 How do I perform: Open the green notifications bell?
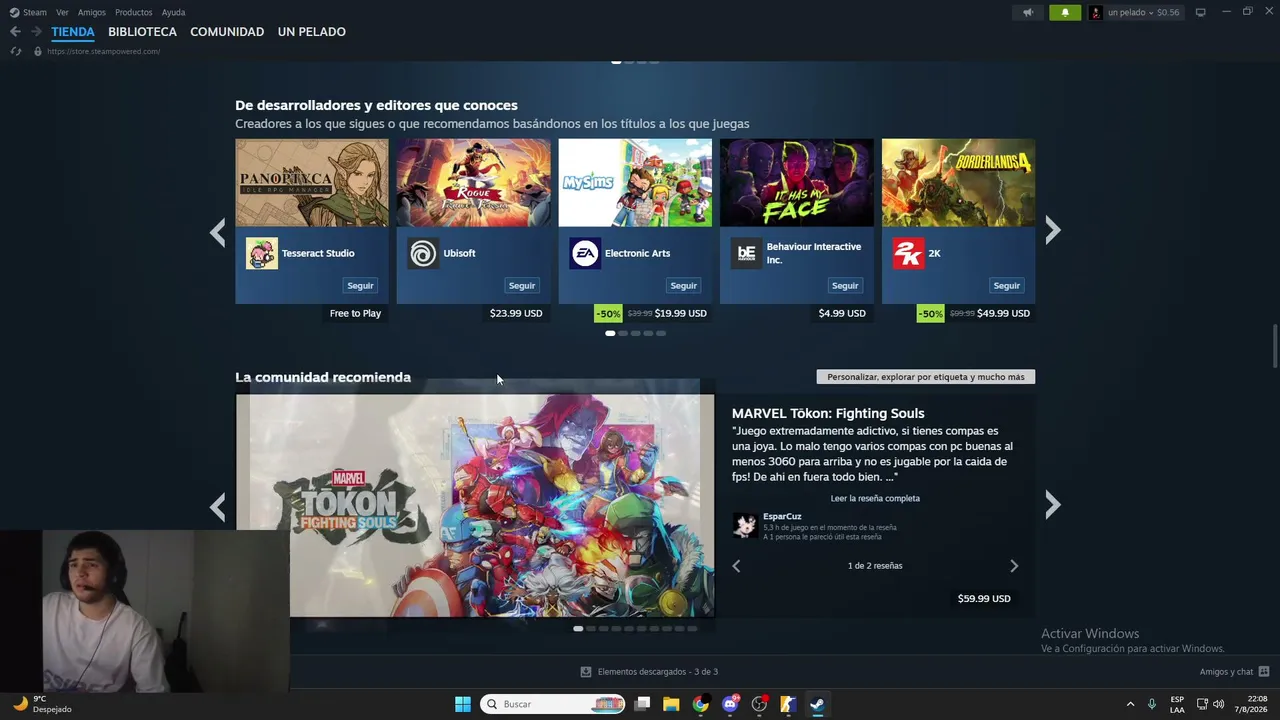pos(1065,12)
